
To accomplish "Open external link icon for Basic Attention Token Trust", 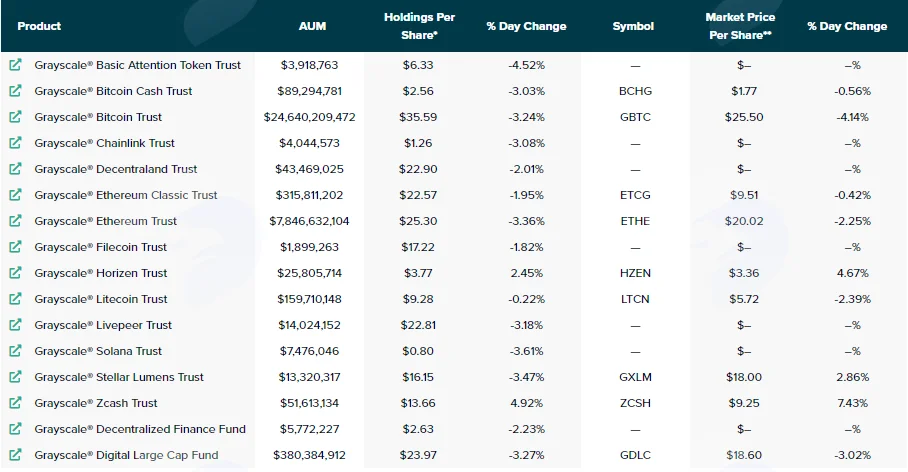I will point(15,65).
